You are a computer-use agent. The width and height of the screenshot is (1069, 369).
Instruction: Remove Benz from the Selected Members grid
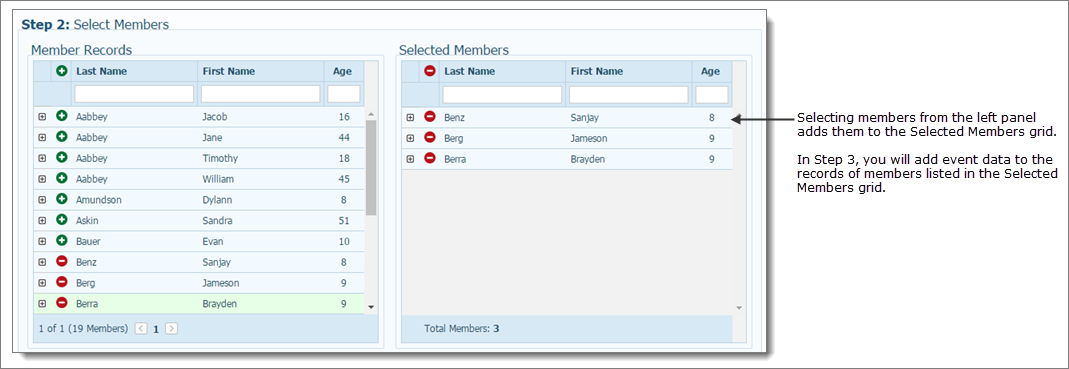click(430, 117)
